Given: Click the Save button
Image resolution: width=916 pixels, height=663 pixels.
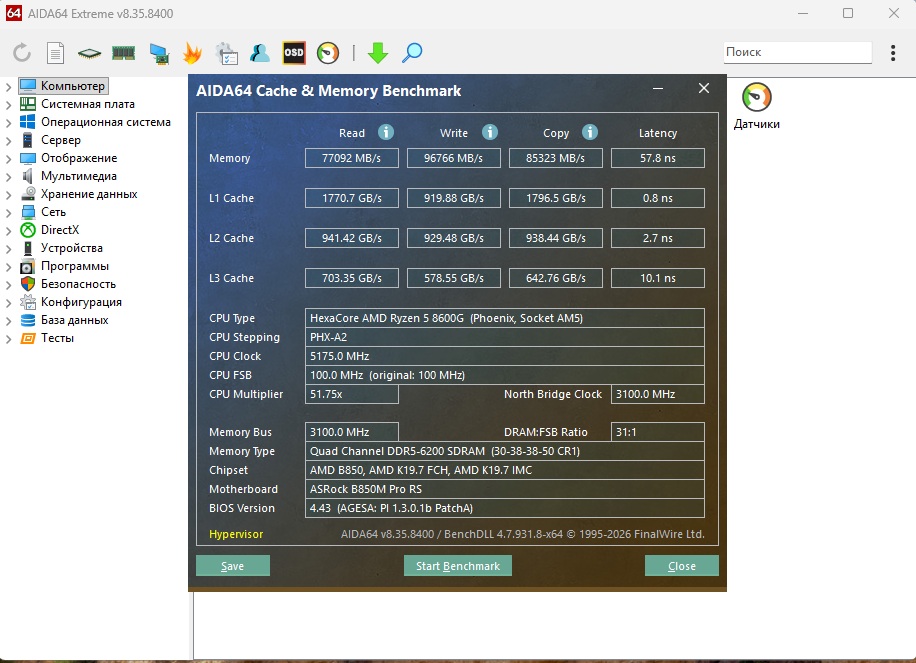Looking at the screenshot, I should point(233,565).
